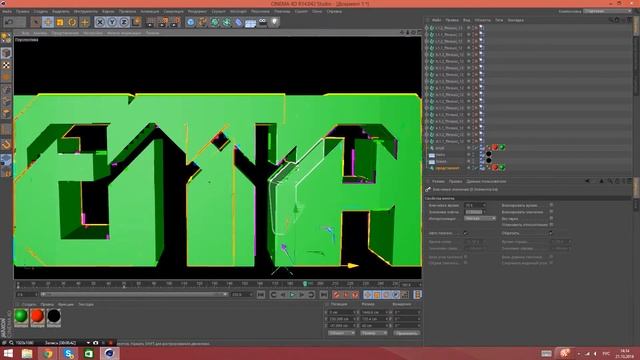Toggle the Mute checkbox in key properties
Screen dimensions: 640x360
click(x=551, y=218)
